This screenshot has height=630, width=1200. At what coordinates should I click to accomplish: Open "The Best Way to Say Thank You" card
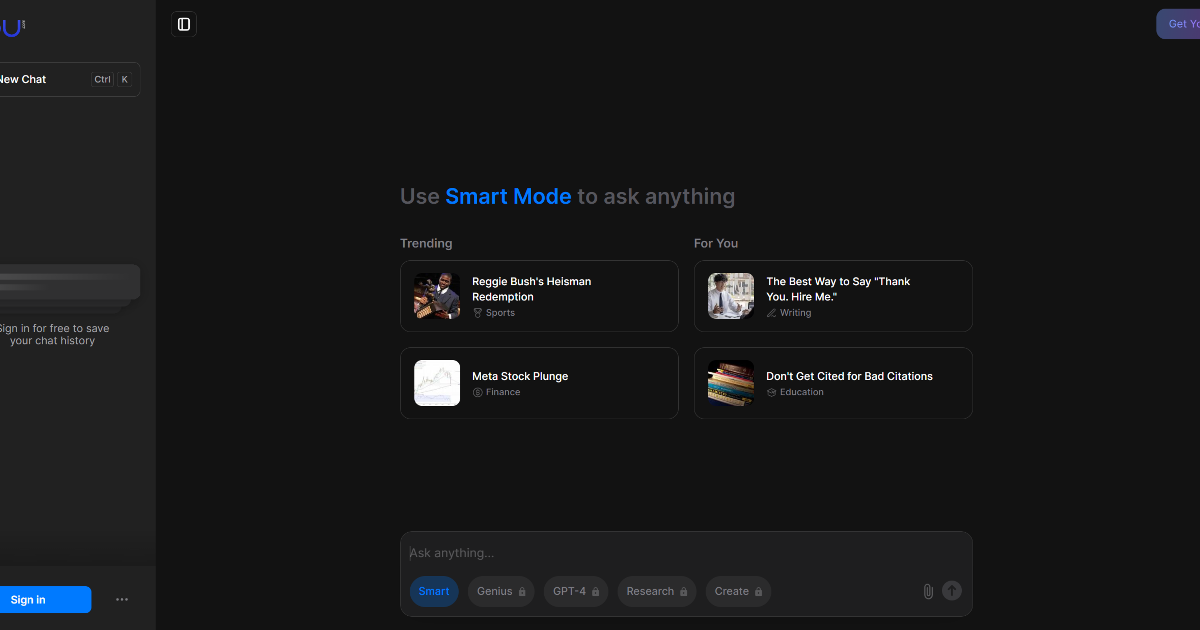(x=838, y=289)
